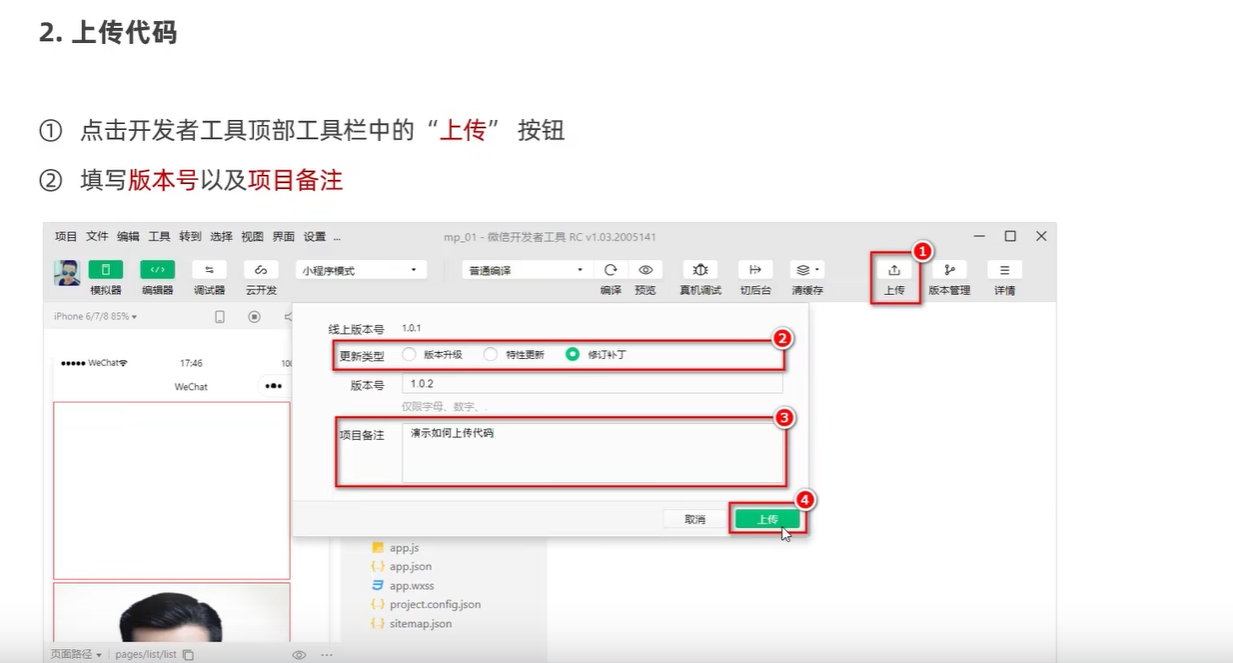Viewport: 1233px width, 663px height.
Task: Open 版本管理 version management icon
Action: pos(949,270)
